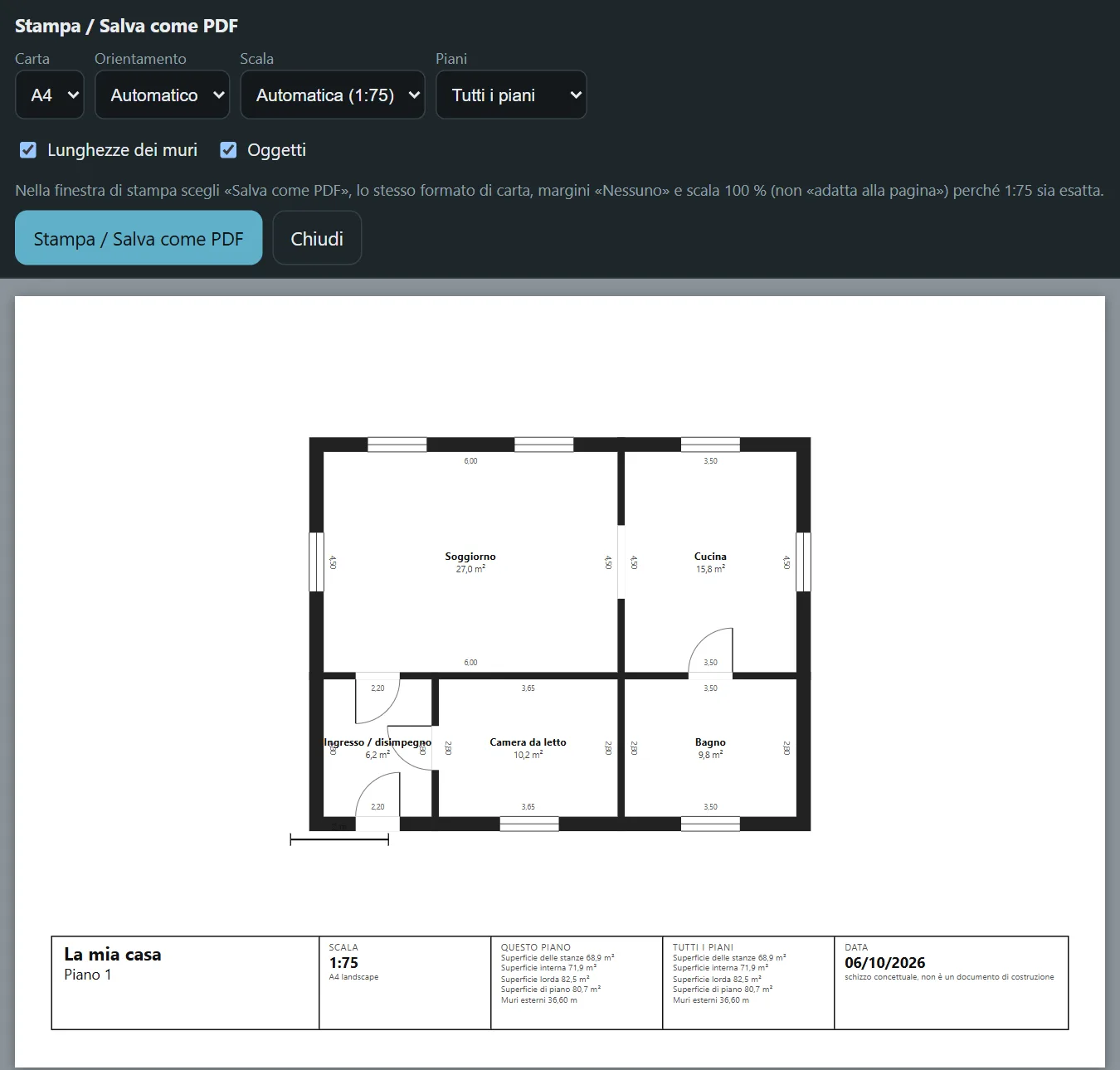1120x1070 pixels.
Task: Click the La mia casa title
Action: [113, 955]
